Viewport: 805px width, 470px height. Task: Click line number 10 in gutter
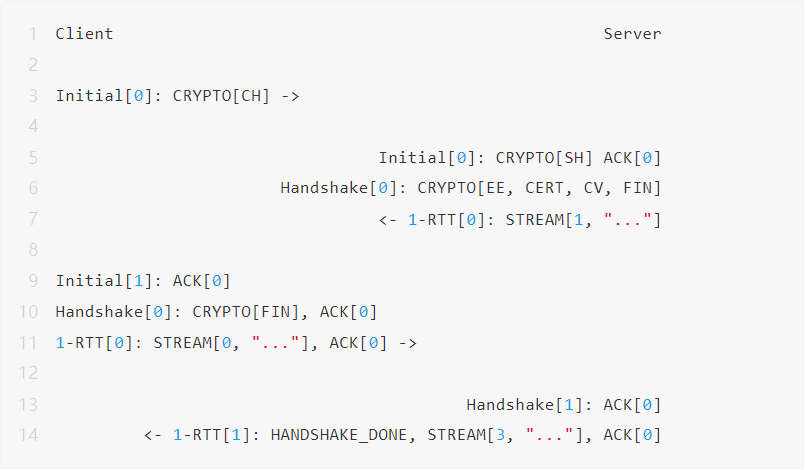(29, 312)
